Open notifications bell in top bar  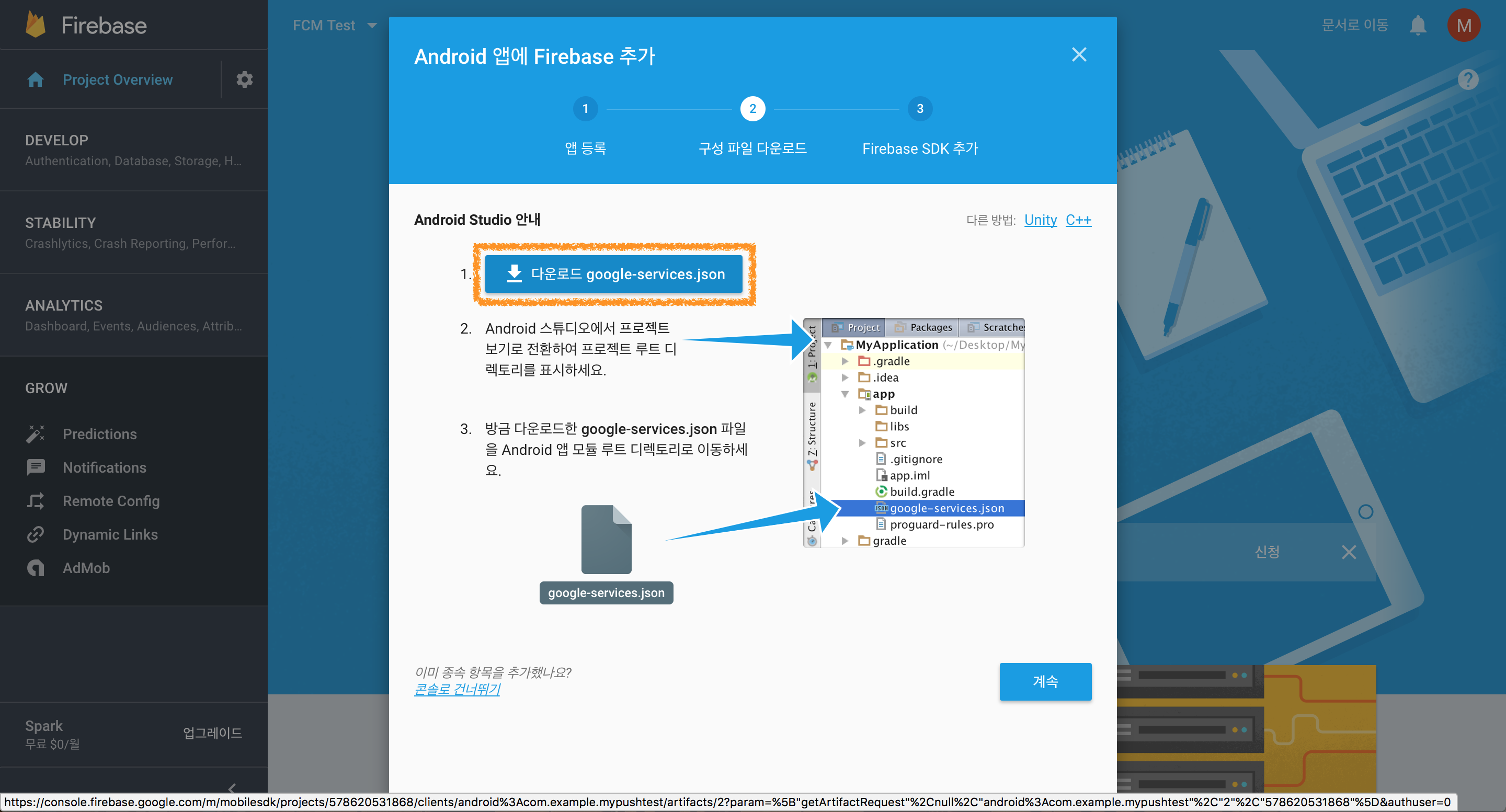(x=1418, y=25)
